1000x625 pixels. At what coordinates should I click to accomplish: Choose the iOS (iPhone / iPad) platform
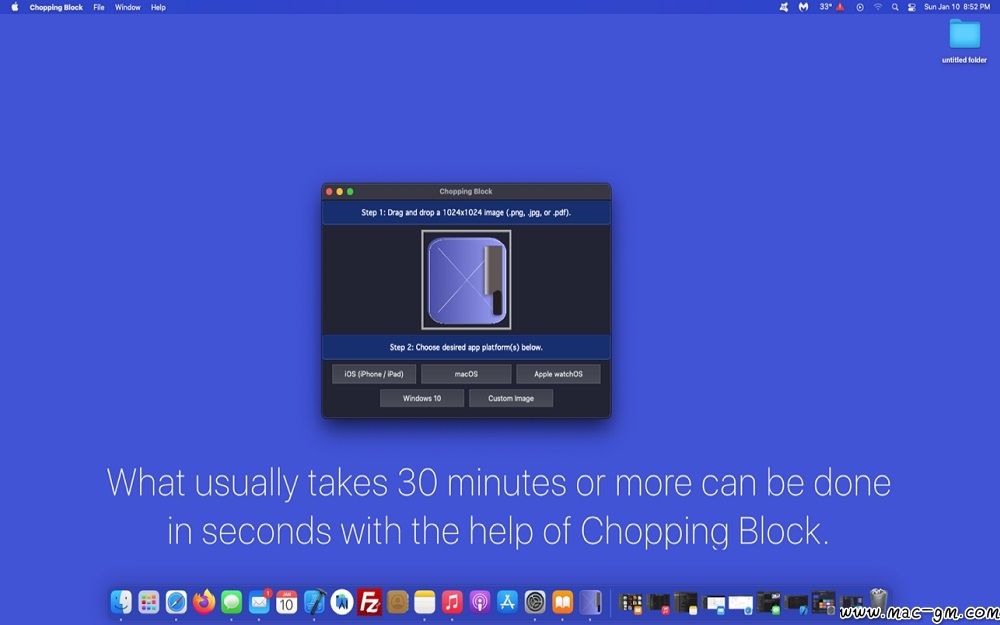point(374,374)
